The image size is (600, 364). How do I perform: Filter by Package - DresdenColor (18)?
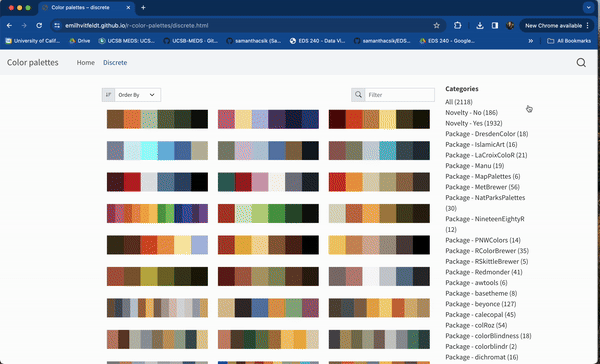(x=487, y=134)
